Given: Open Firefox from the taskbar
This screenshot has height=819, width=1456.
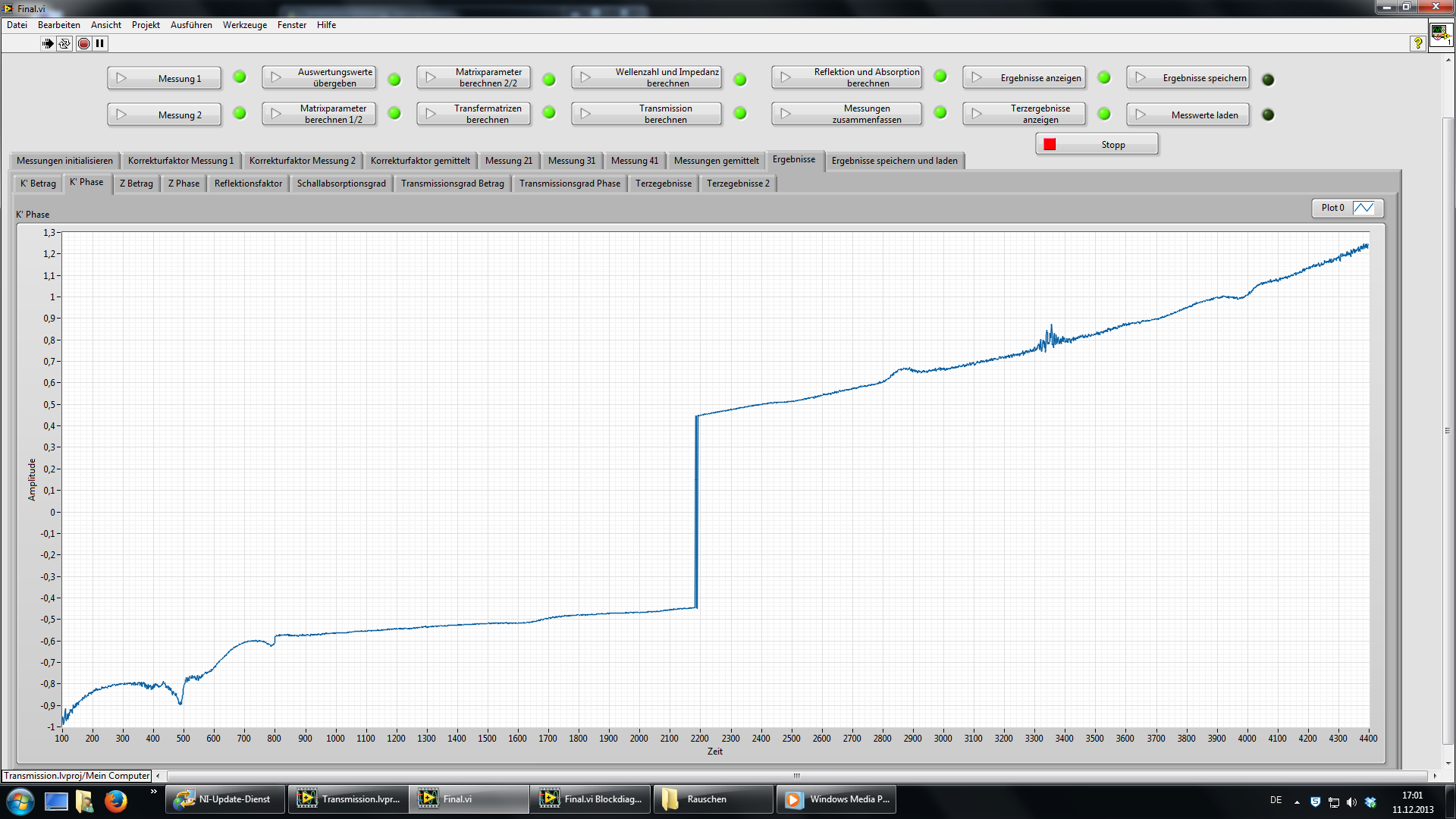Looking at the screenshot, I should 115,800.
